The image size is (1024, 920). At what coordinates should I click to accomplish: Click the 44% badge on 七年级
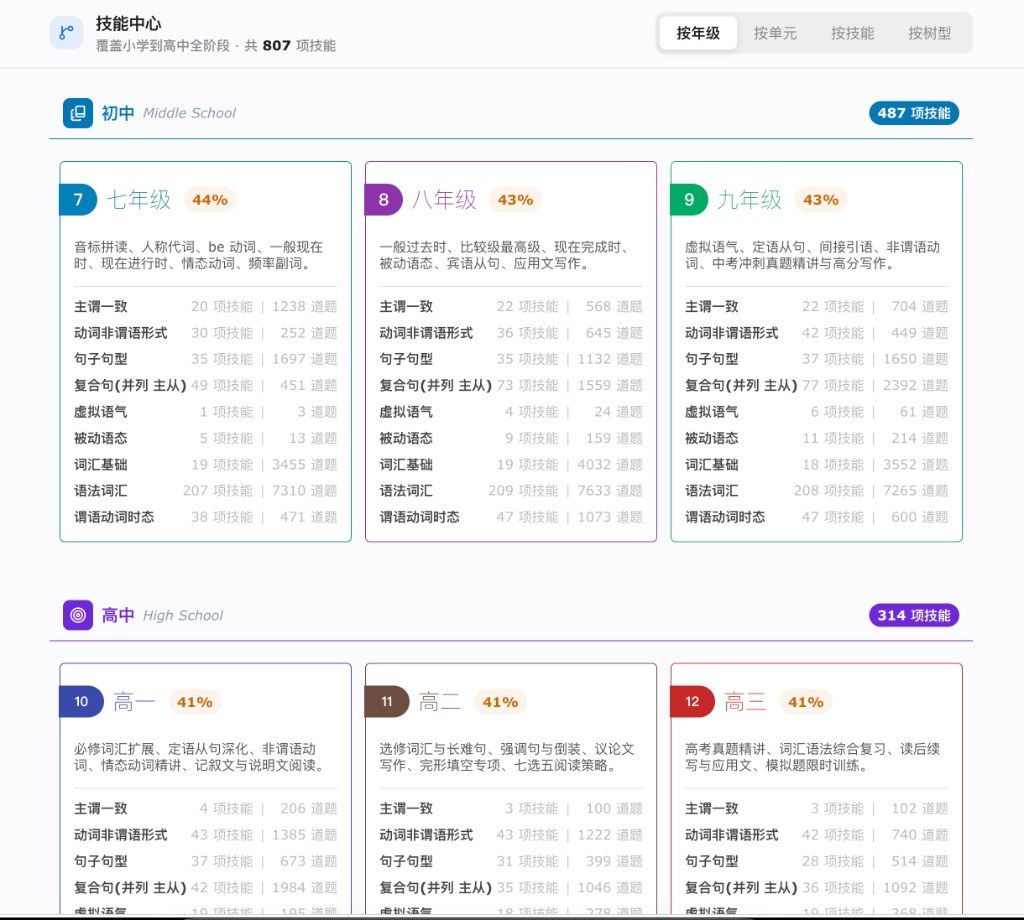[x=210, y=200]
